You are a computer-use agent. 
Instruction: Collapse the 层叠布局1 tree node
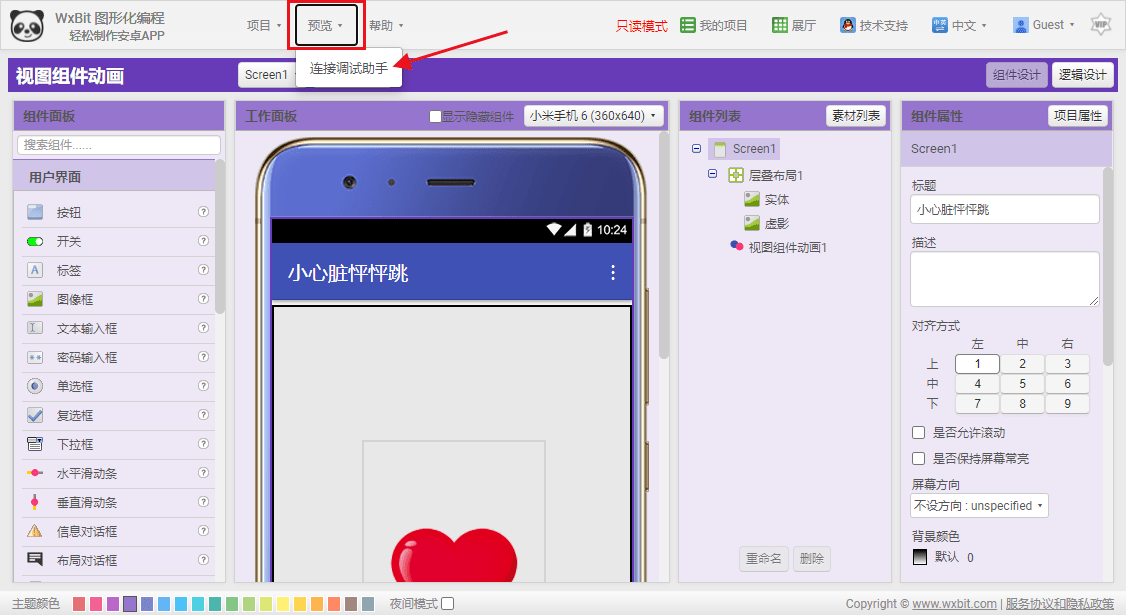(x=712, y=174)
